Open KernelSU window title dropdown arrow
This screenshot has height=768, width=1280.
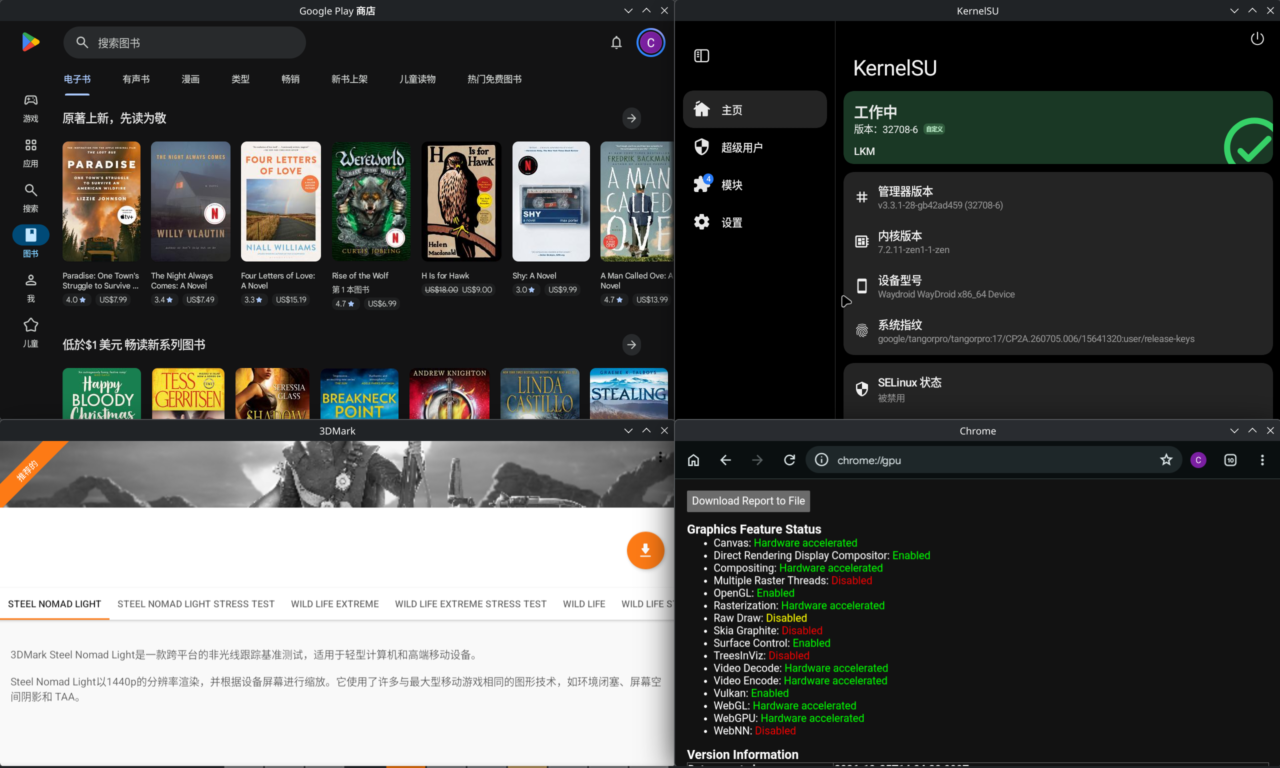(1234, 10)
